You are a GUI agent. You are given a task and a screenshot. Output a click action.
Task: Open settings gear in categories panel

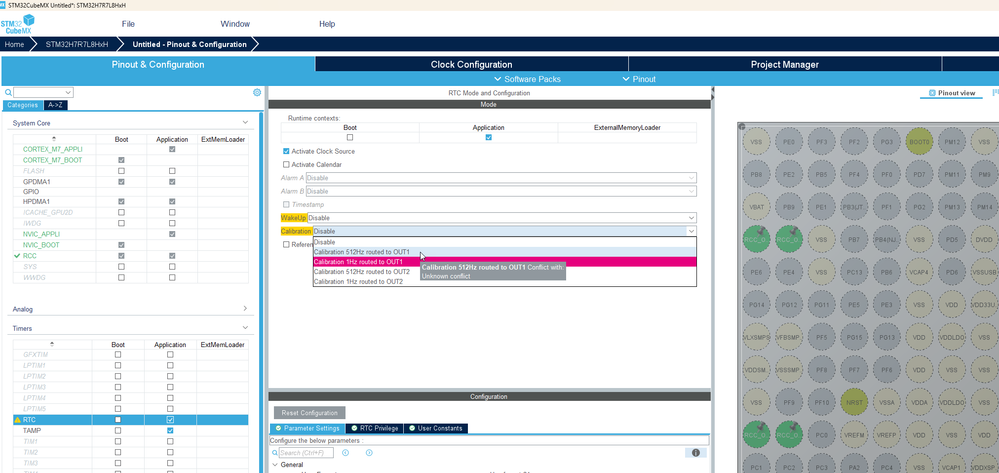[x=257, y=92]
